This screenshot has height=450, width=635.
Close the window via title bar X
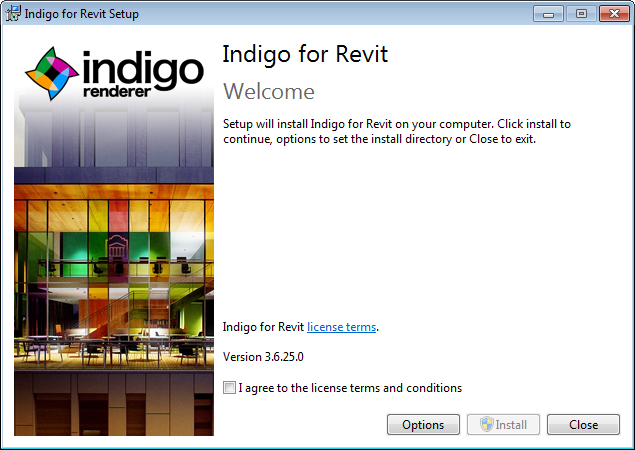coord(614,14)
